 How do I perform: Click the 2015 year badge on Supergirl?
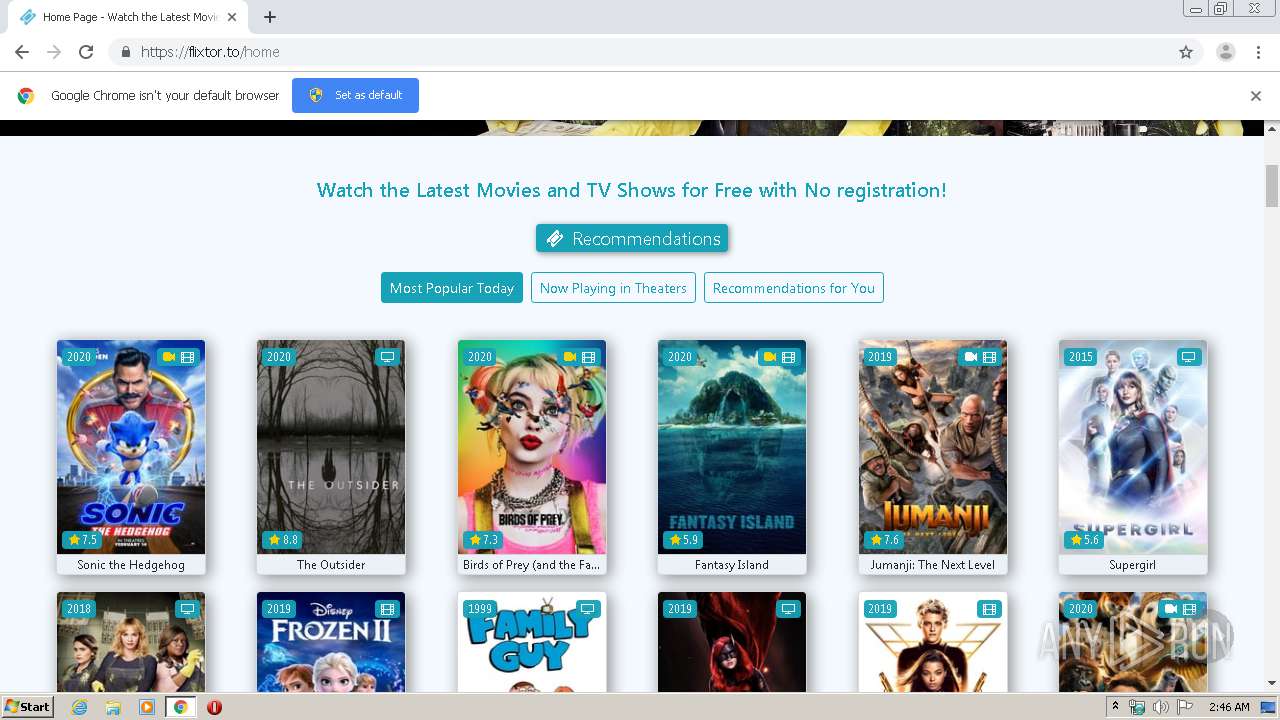1081,357
